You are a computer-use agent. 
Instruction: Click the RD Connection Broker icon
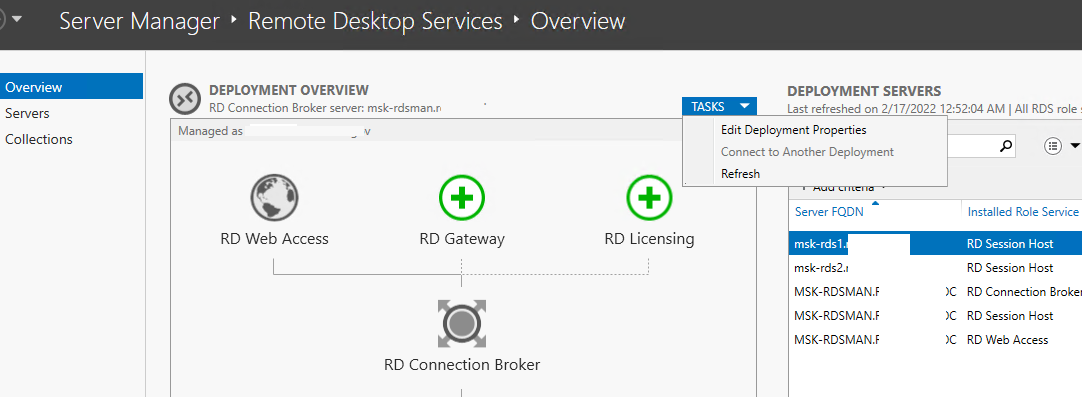(x=462, y=323)
